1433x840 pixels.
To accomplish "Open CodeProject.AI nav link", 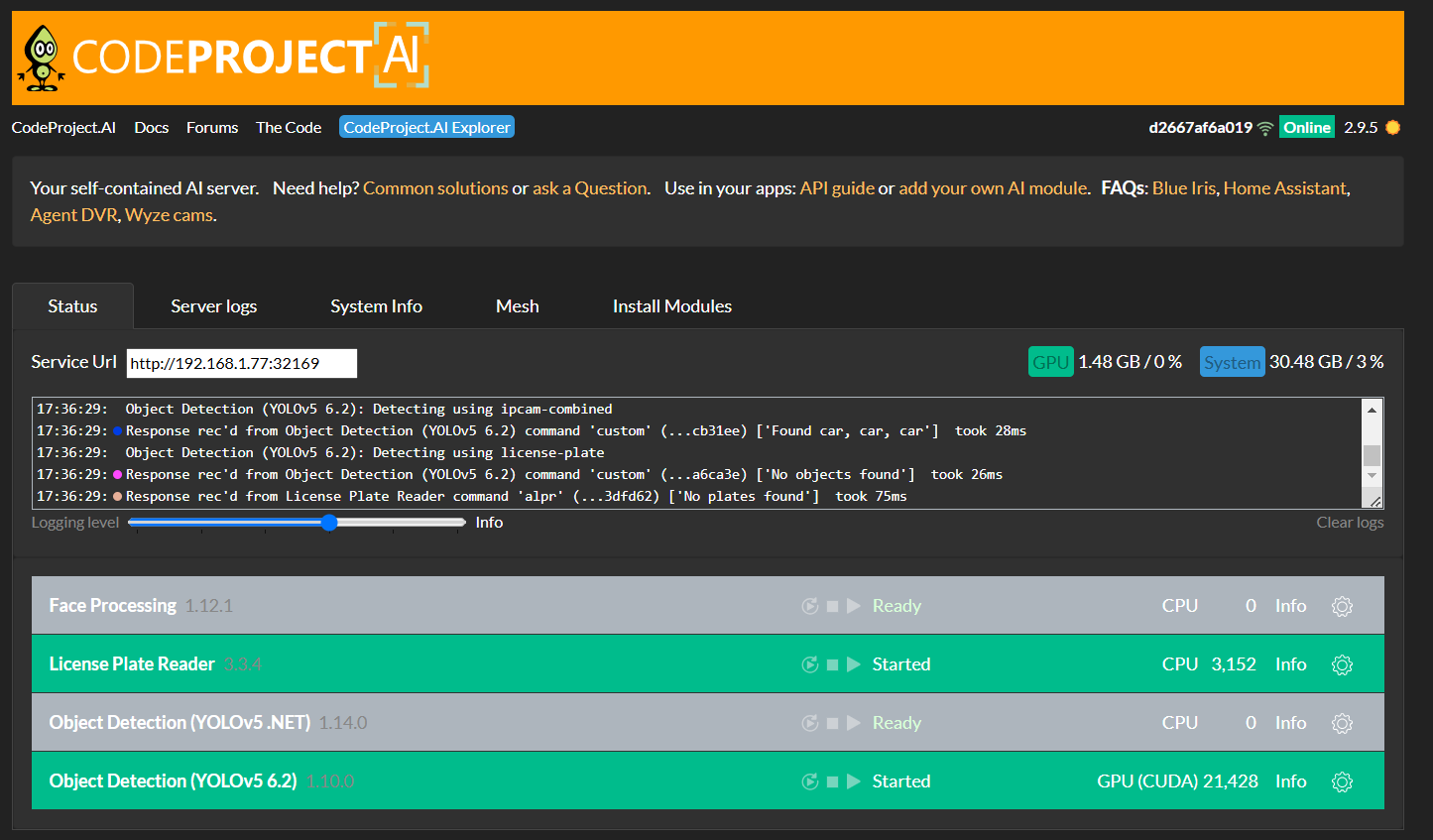I will click(63, 127).
